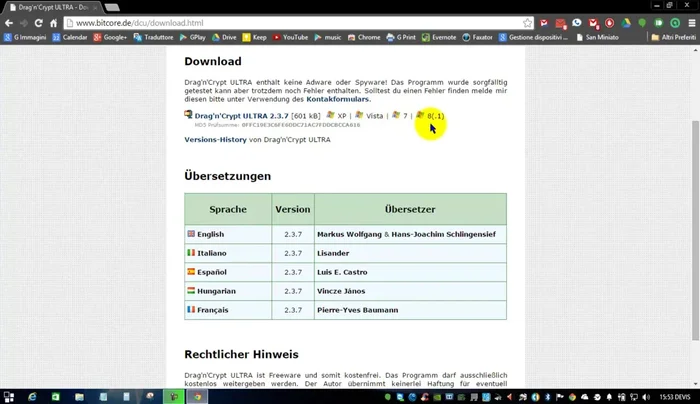The height and width of the screenshot is (404, 700).
Task: Open the Faxator bookmark
Action: pos(477,37)
